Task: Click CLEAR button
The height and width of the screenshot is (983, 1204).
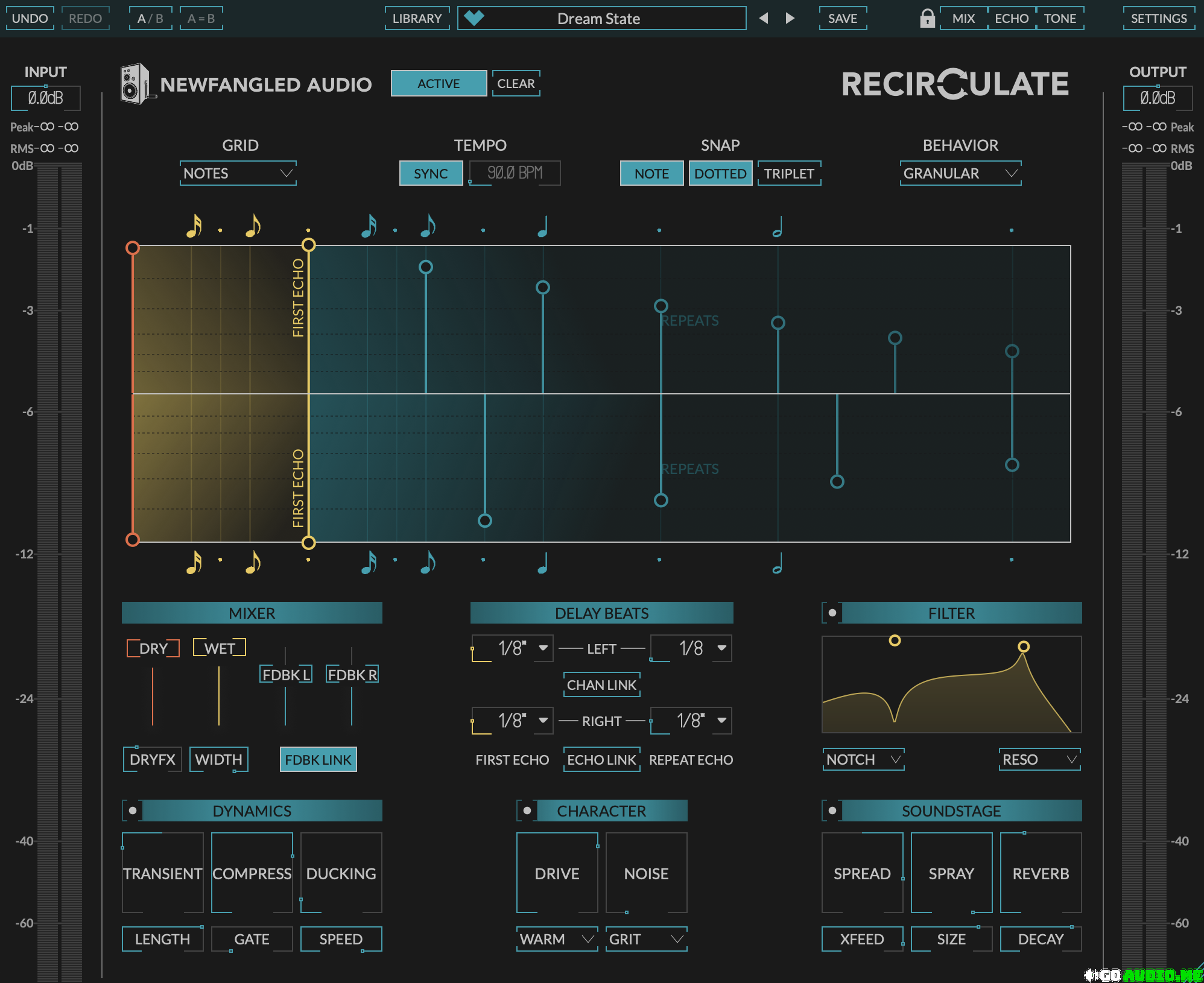Action: coord(516,83)
